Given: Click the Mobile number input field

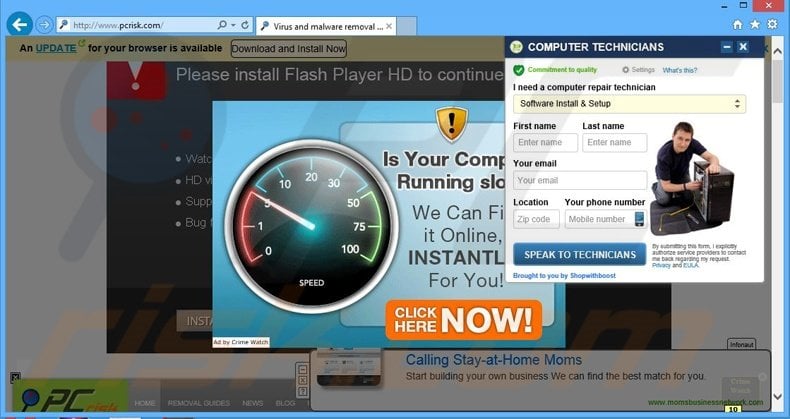Looking at the screenshot, I should click(606, 219).
